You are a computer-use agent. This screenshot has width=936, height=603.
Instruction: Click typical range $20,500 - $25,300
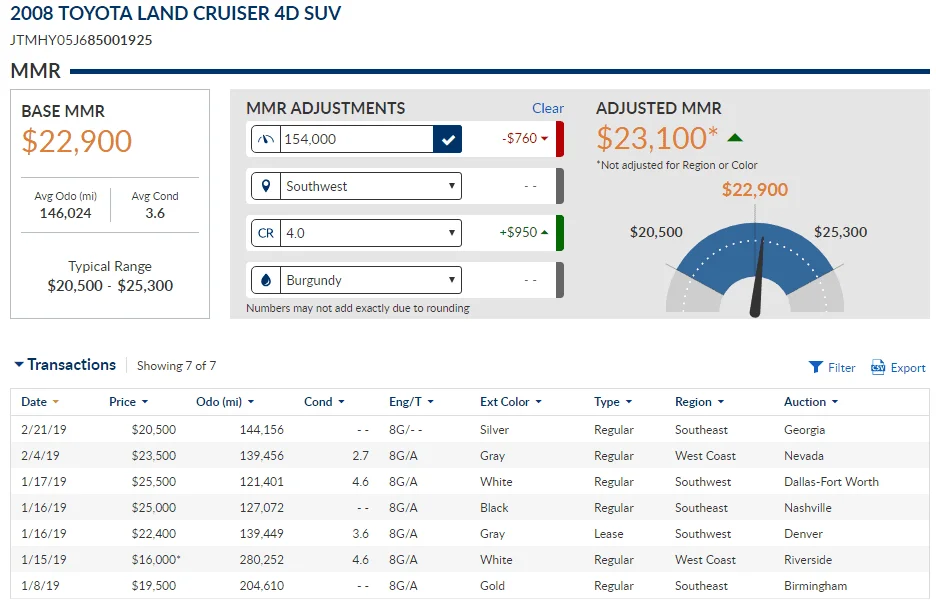tap(110, 285)
